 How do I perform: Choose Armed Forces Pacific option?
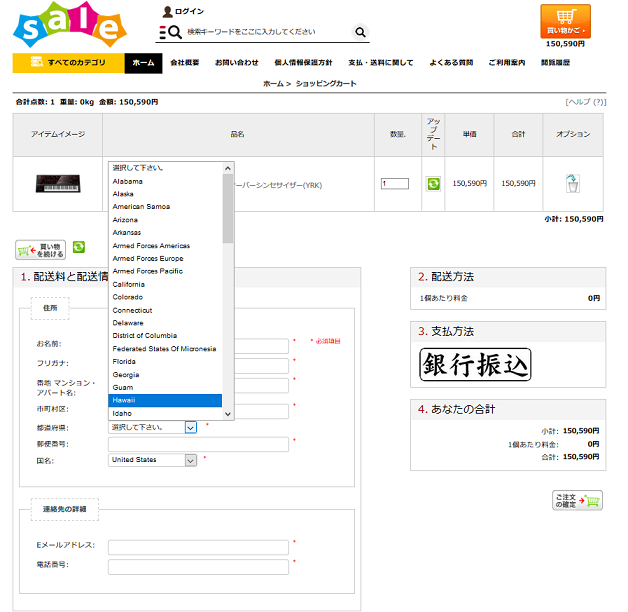point(165,271)
